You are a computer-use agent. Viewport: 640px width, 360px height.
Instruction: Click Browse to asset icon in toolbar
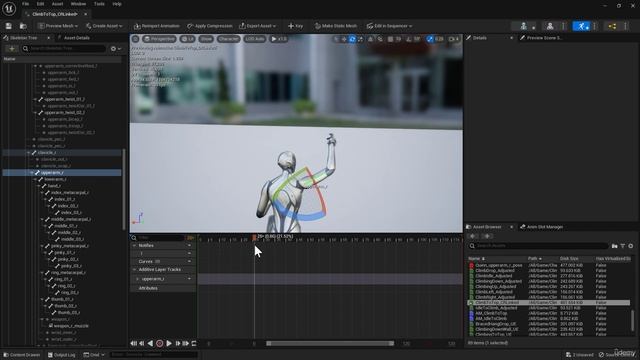(x=23, y=26)
